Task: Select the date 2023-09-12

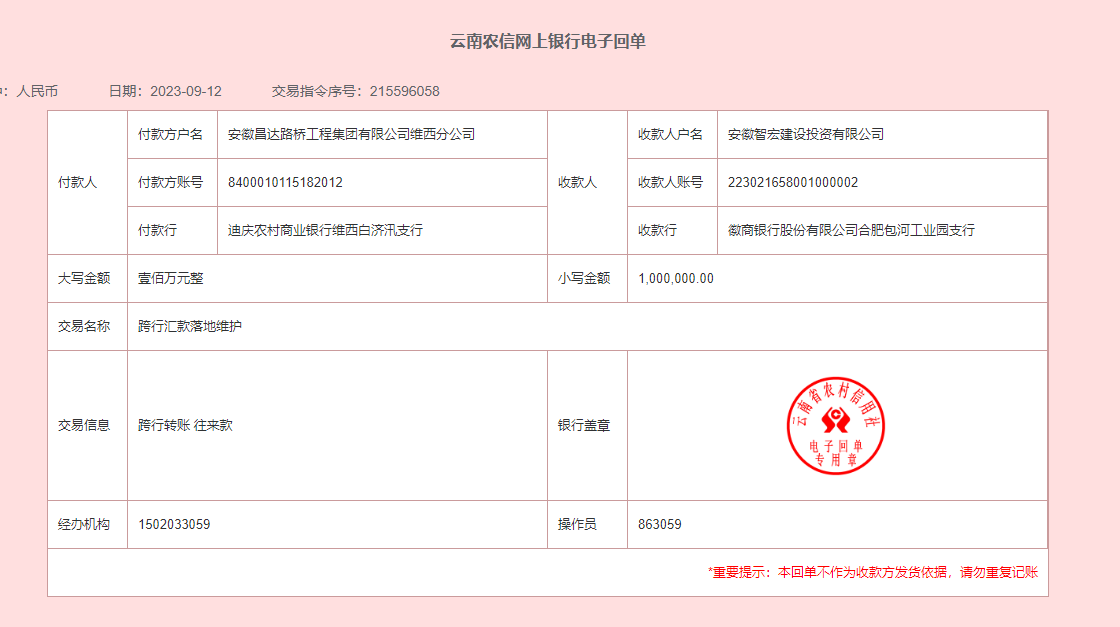Action: coord(185,91)
